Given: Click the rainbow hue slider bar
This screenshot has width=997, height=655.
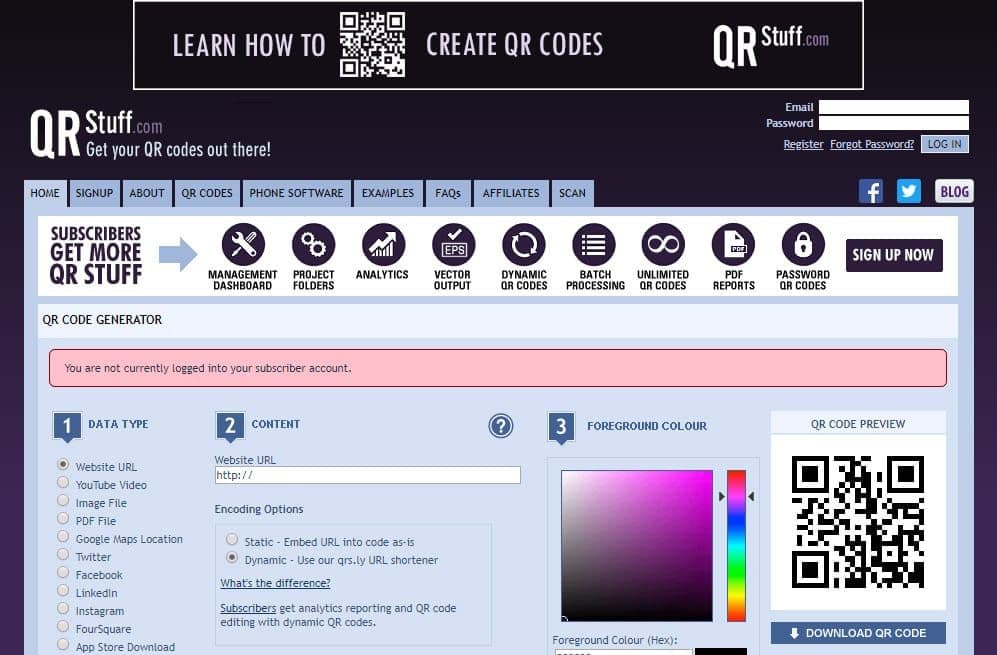Looking at the screenshot, I should click(x=736, y=546).
